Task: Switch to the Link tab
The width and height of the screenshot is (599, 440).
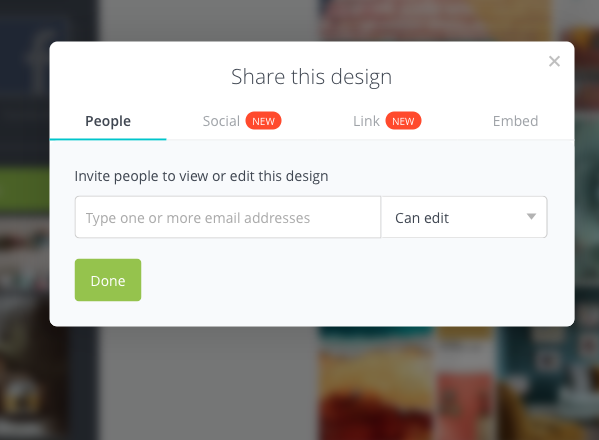Action: click(366, 121)
